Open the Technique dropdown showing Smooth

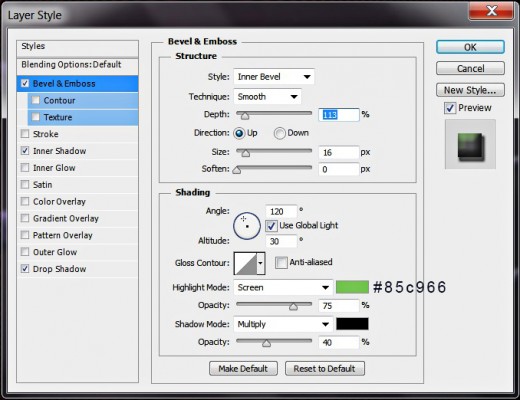coord(267,97)
